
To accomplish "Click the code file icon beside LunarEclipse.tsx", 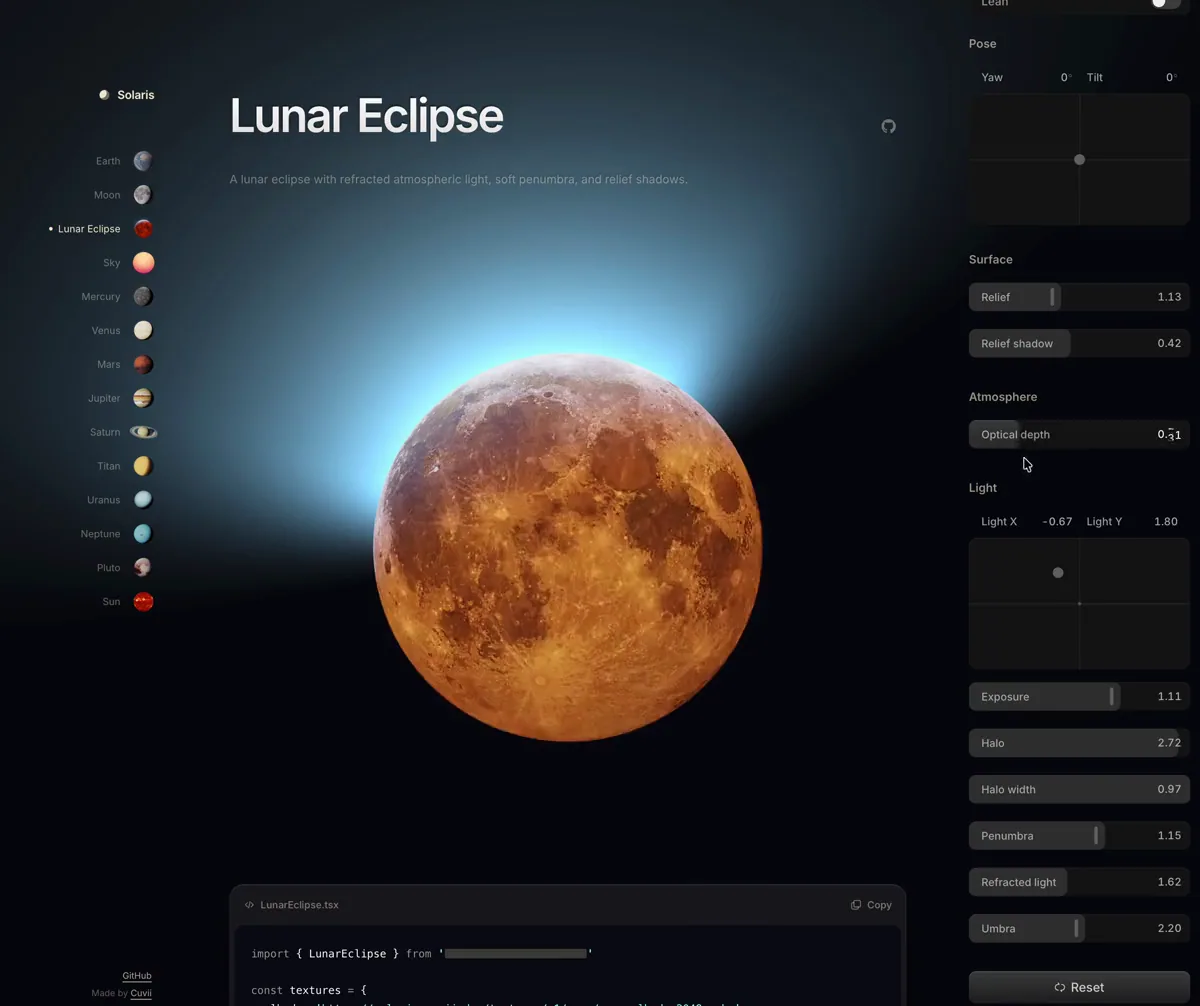I will click(x=249, y=905).
